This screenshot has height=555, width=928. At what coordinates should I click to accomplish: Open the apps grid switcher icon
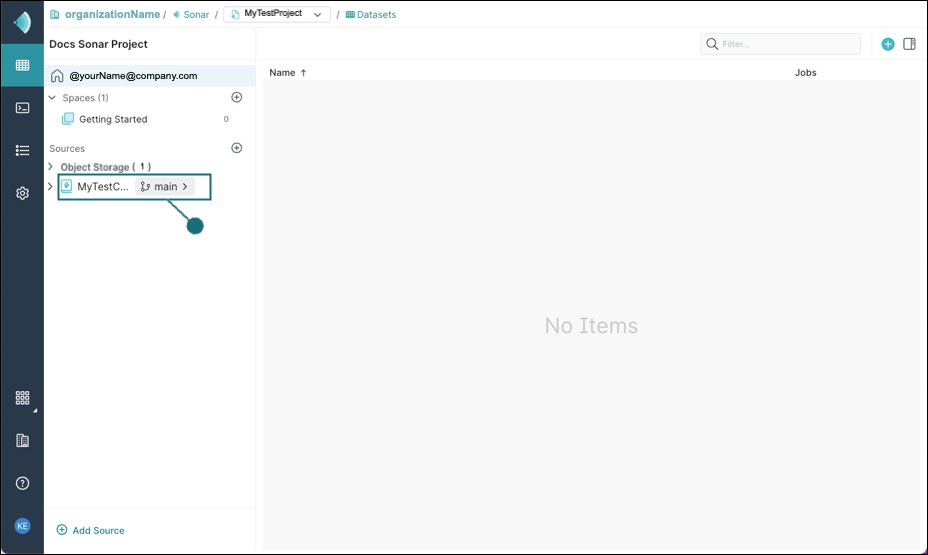pos(22,397)
